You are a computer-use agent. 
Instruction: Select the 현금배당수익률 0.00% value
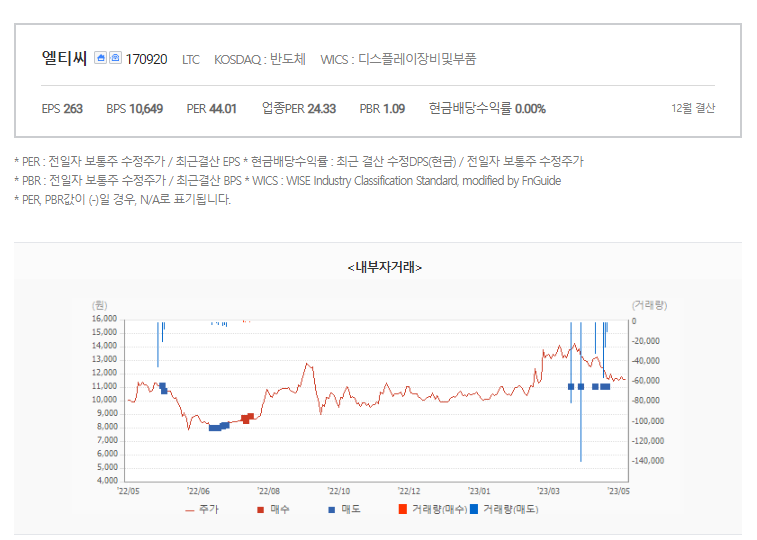click(487, 108)
